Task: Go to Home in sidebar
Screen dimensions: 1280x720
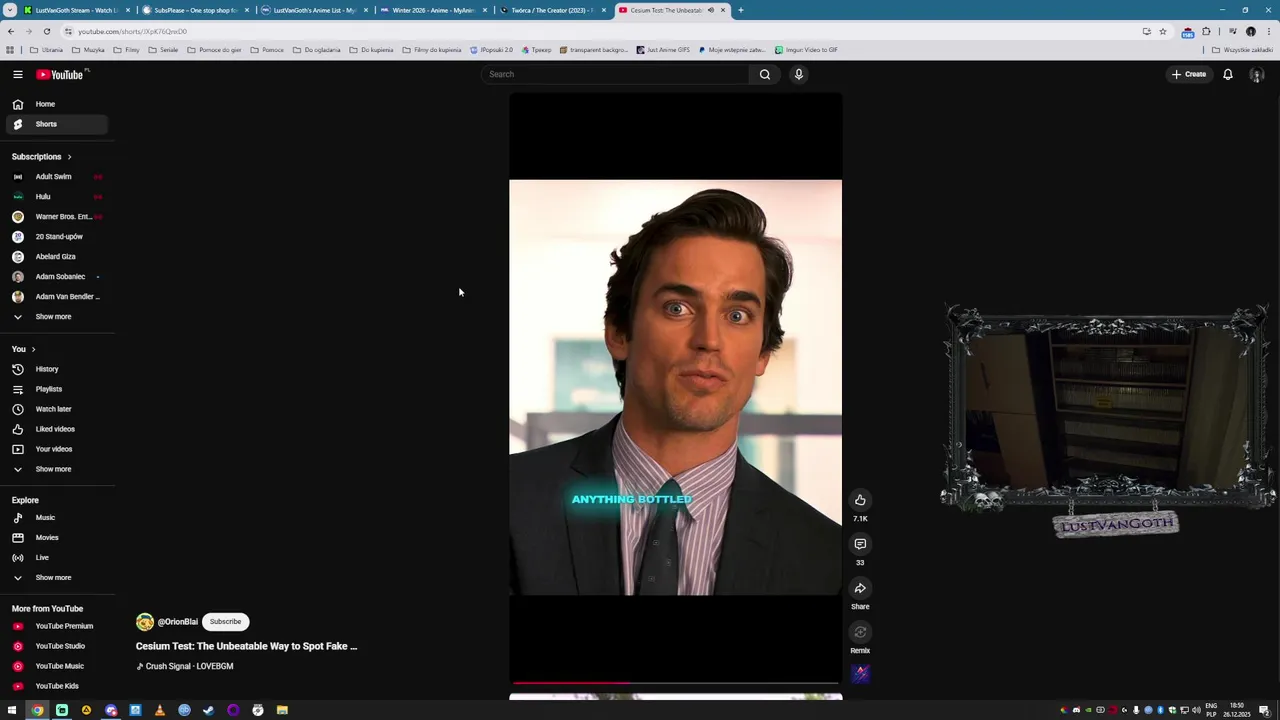Action: [59, 104]
